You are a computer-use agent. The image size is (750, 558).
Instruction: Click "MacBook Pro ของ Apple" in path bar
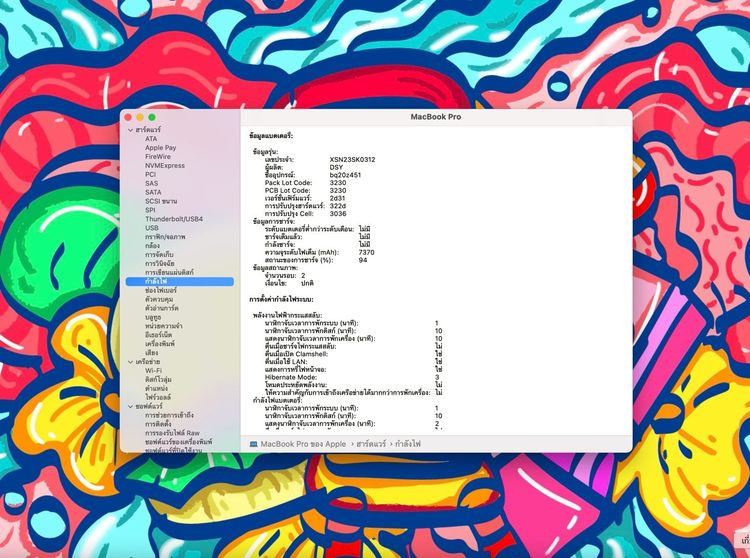coord(304,443)
